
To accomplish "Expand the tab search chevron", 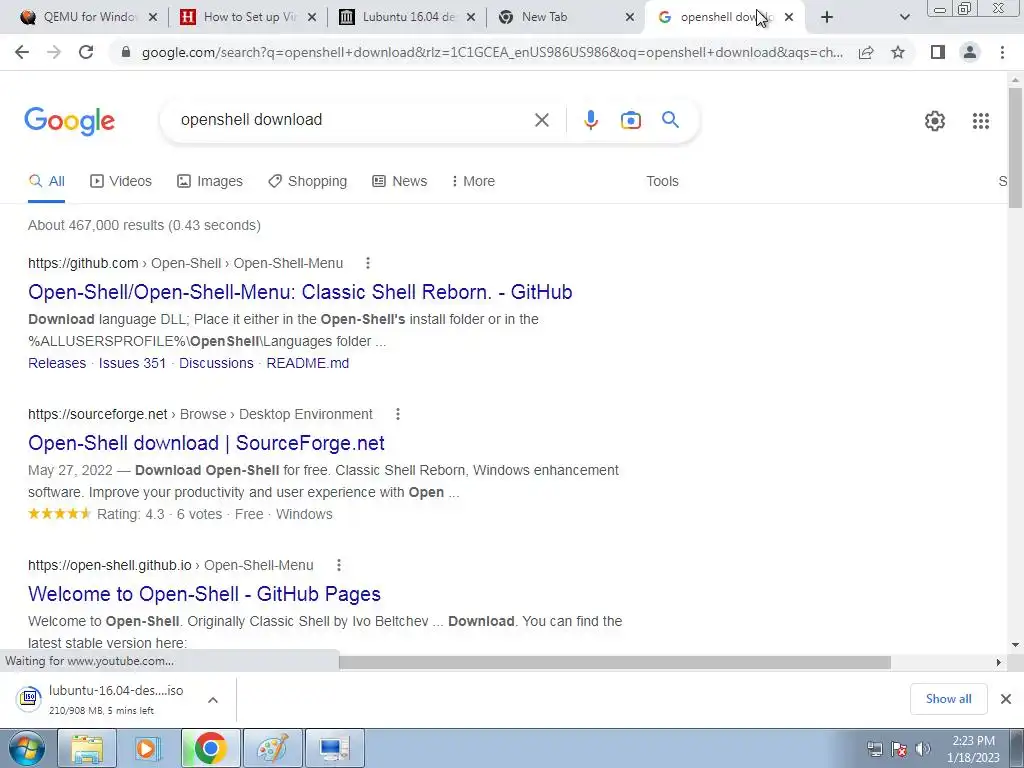I will tap(904, 18).
